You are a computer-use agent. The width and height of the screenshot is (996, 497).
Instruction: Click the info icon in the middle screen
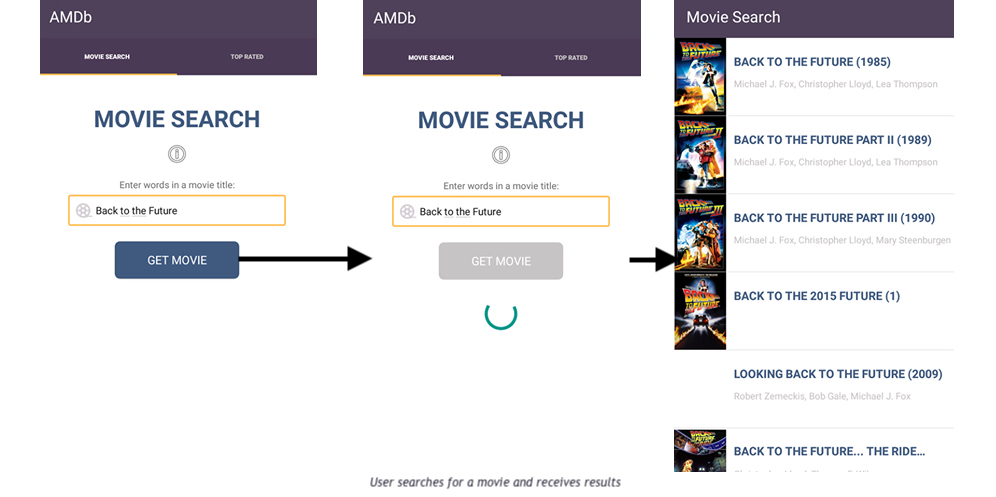tap(501, 155)
